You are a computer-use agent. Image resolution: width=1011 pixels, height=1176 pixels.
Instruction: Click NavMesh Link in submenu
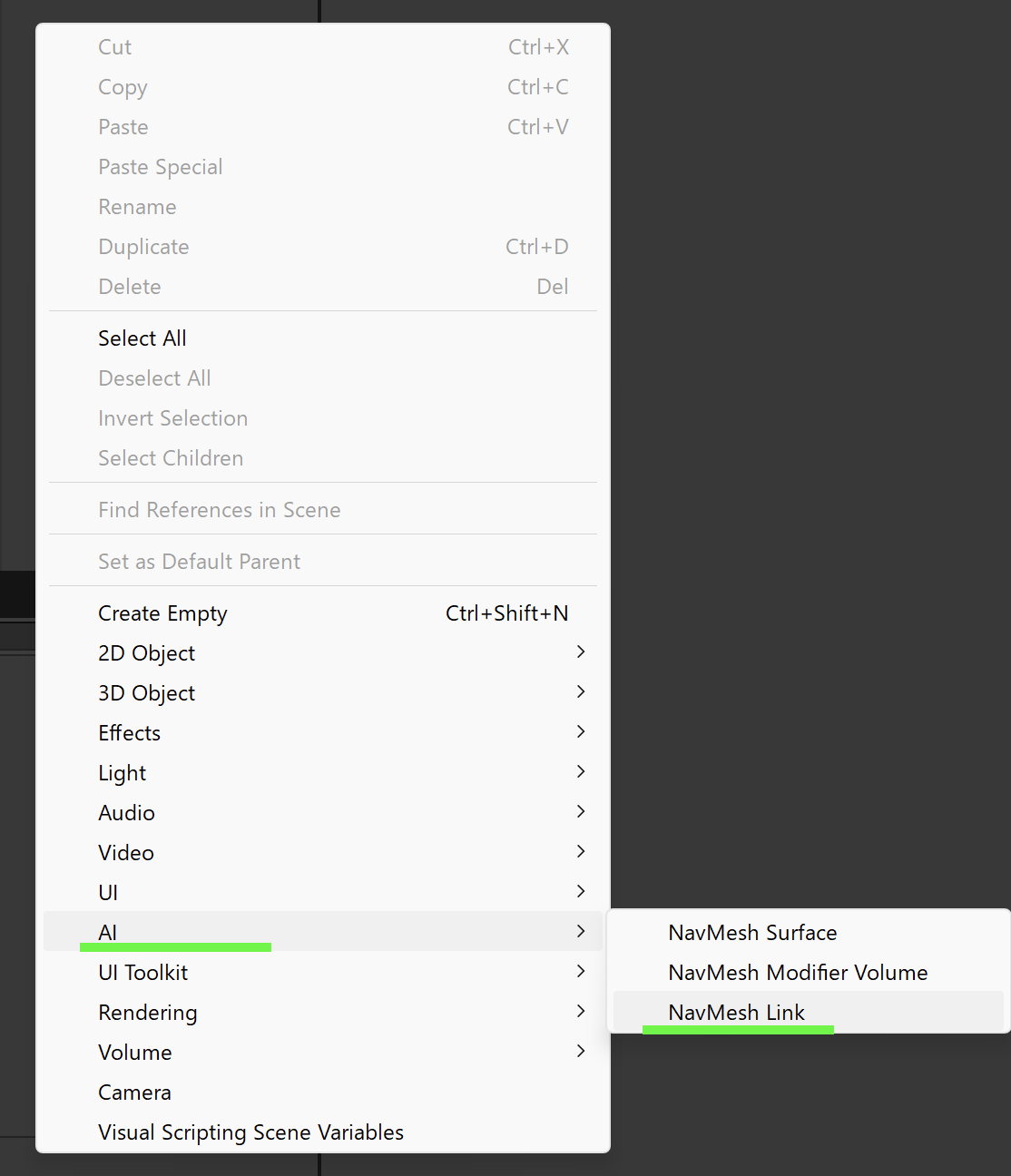pos(736,1013)
